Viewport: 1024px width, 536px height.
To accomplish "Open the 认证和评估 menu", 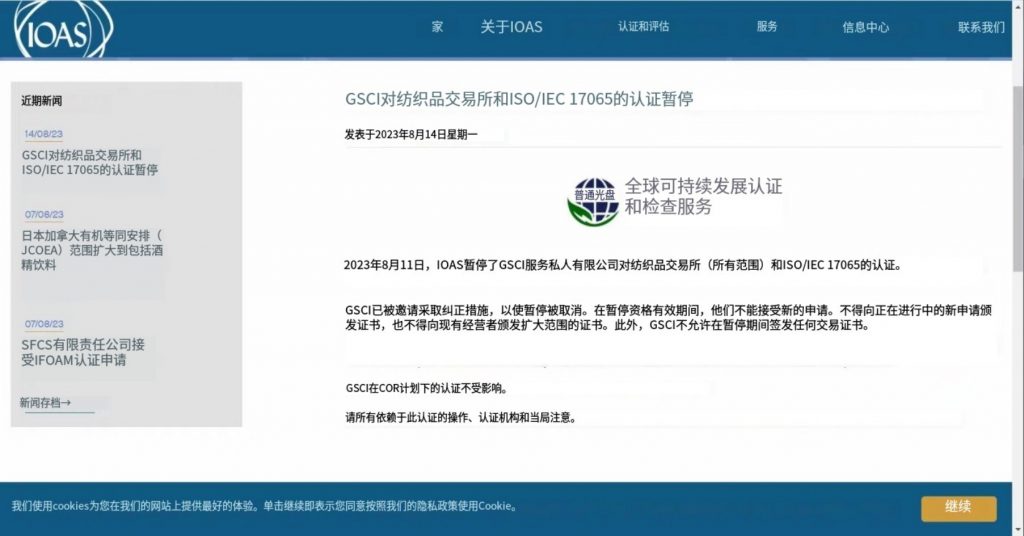I will [x=644, y=27].
